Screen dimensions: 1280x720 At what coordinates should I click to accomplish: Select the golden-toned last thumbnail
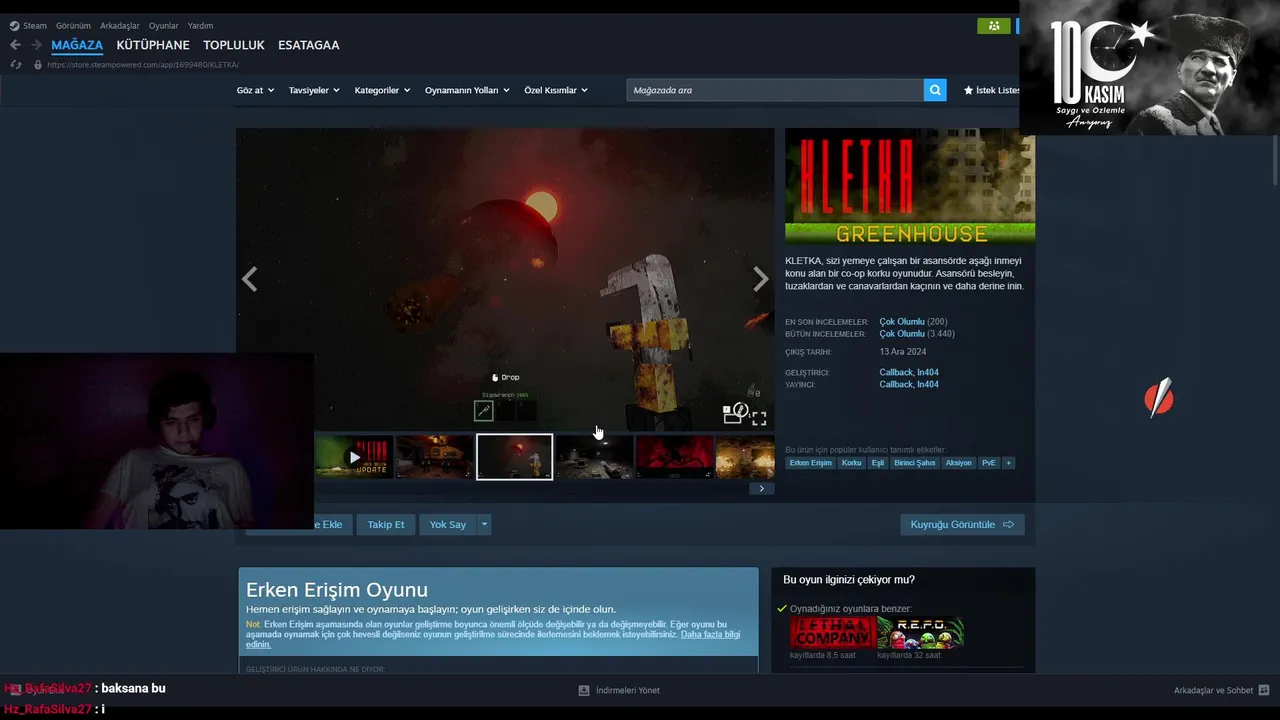[x=745, y=457]
